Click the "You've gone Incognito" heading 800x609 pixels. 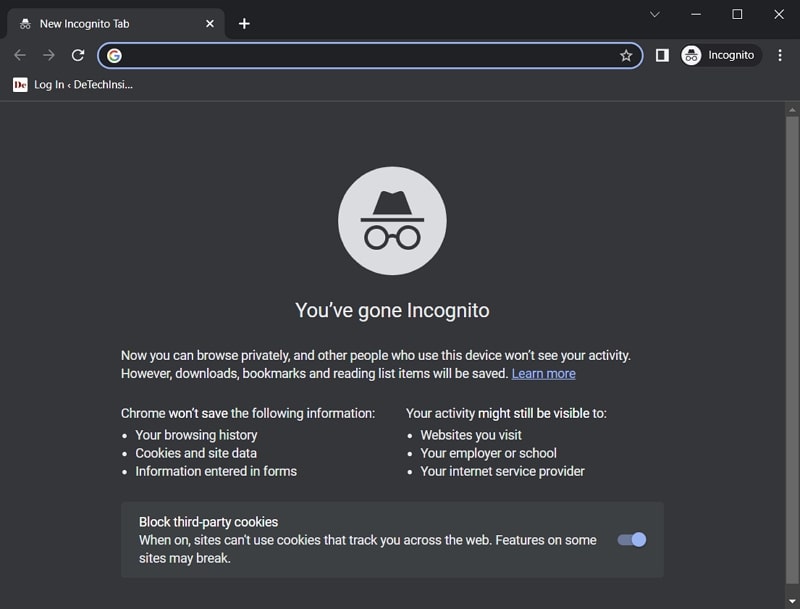point(392,311)
